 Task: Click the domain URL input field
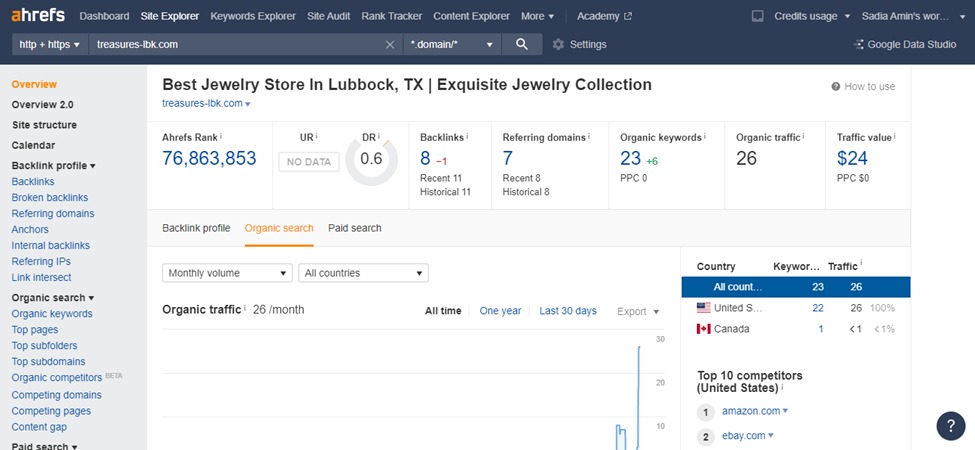coord(235,44)
